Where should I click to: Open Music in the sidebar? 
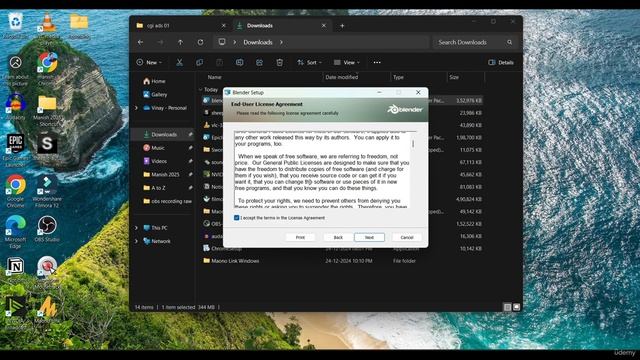154,148
